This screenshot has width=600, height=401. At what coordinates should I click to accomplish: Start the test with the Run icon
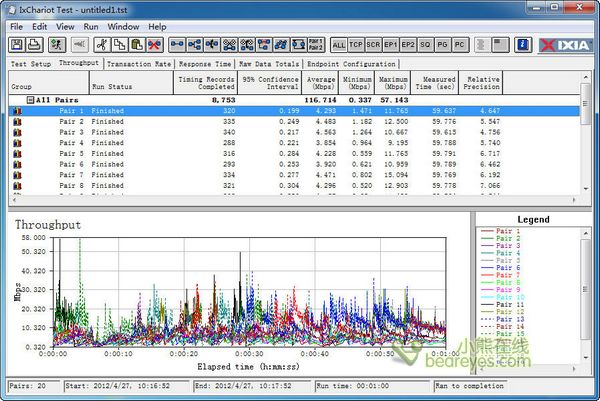(x=57, y=45)
